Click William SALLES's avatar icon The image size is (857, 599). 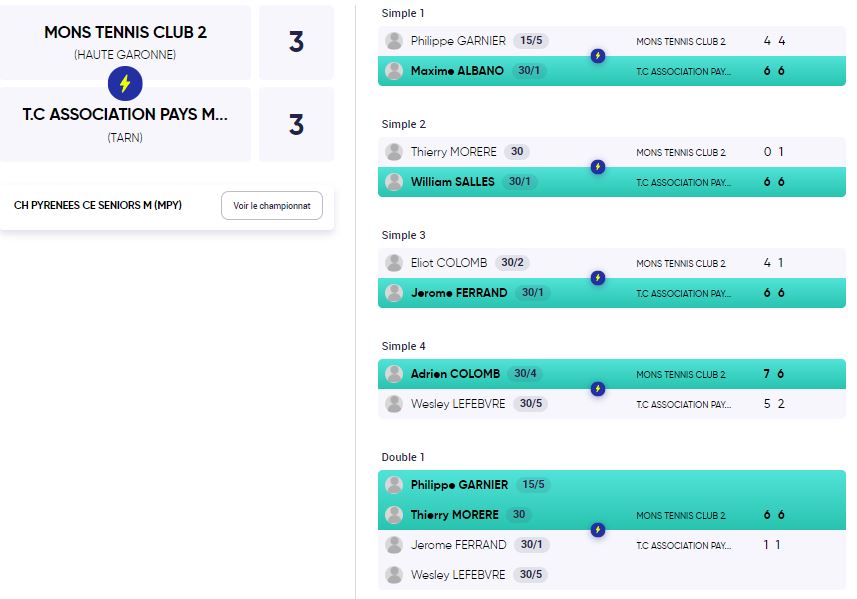(x=394, y=181)
